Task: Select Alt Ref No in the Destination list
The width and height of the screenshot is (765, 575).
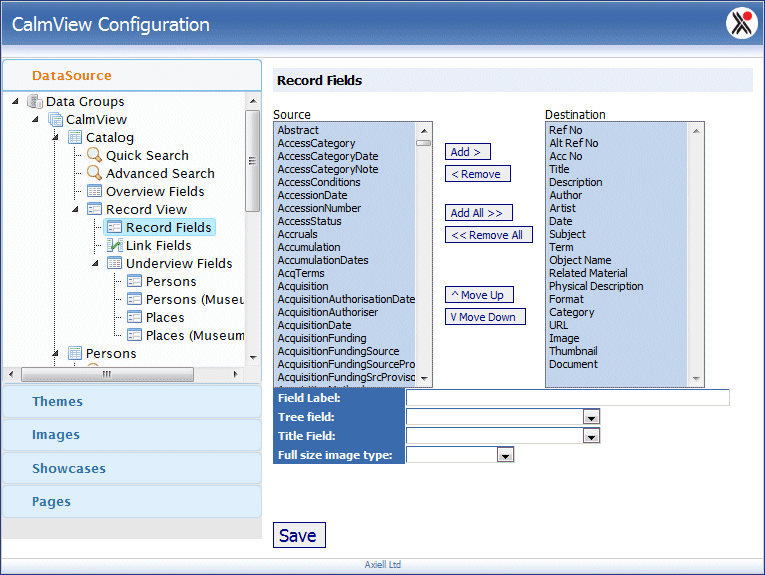Action: point(573,143)
